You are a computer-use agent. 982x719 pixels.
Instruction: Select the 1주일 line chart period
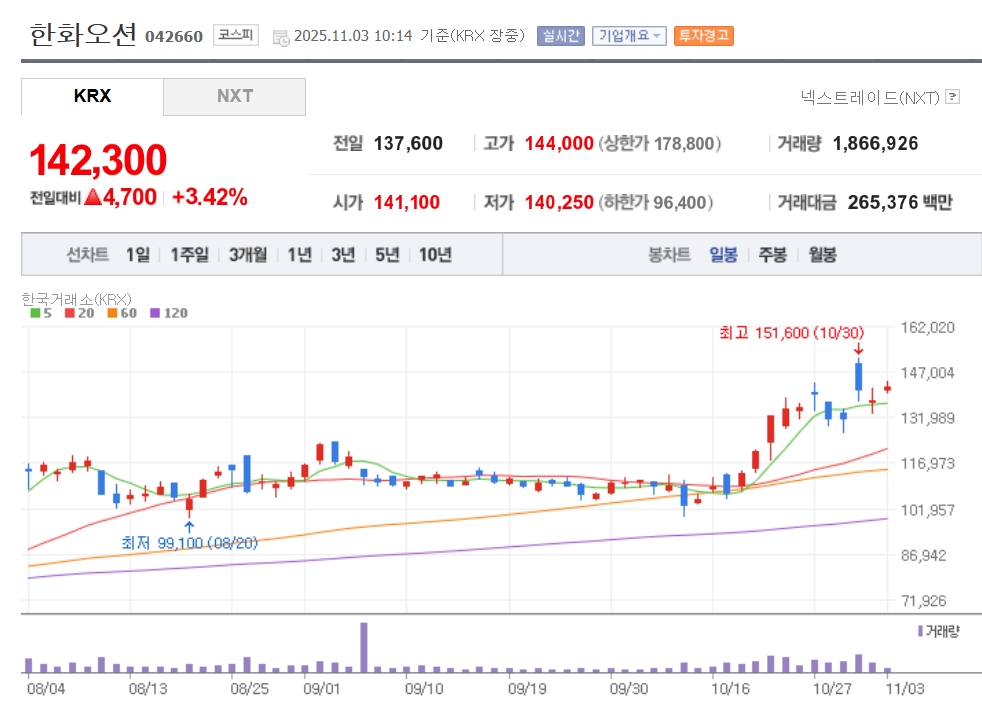pos(190,255)
